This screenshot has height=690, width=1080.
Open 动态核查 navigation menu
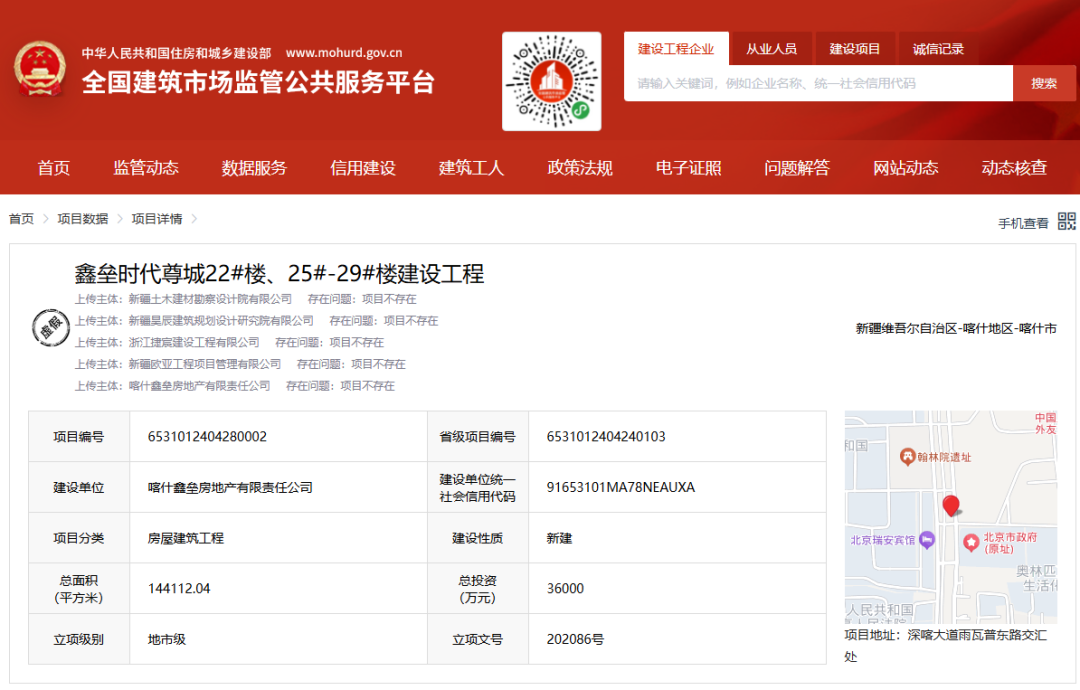click(1015, 168)
